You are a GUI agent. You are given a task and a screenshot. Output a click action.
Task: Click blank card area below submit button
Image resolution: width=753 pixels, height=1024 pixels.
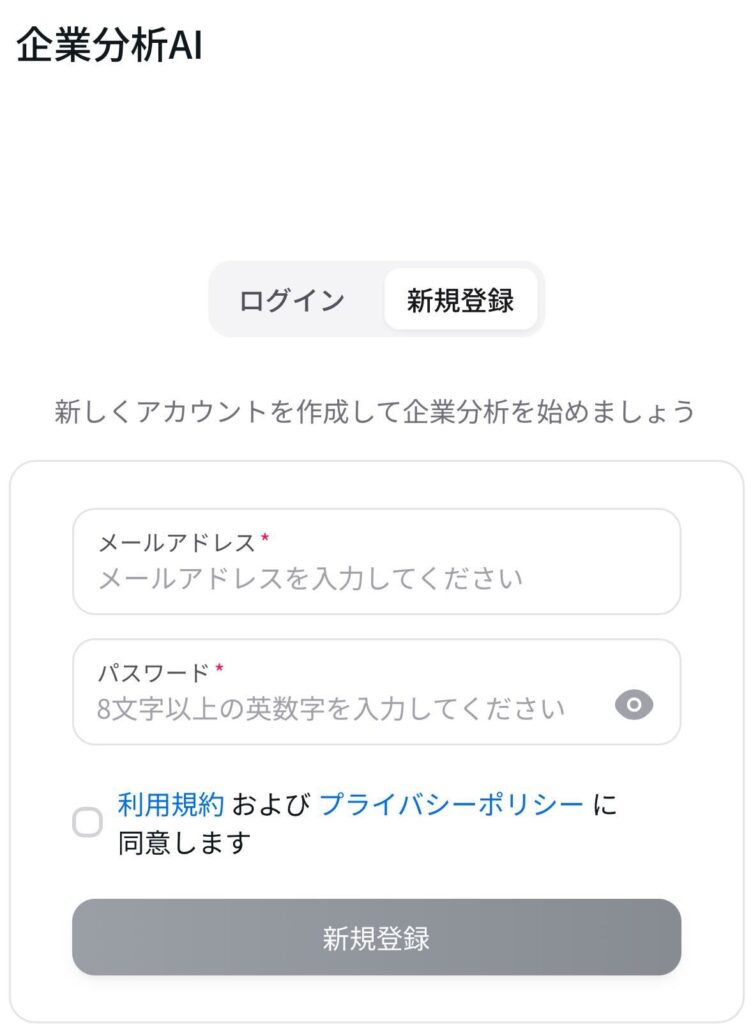coord(377,999)
